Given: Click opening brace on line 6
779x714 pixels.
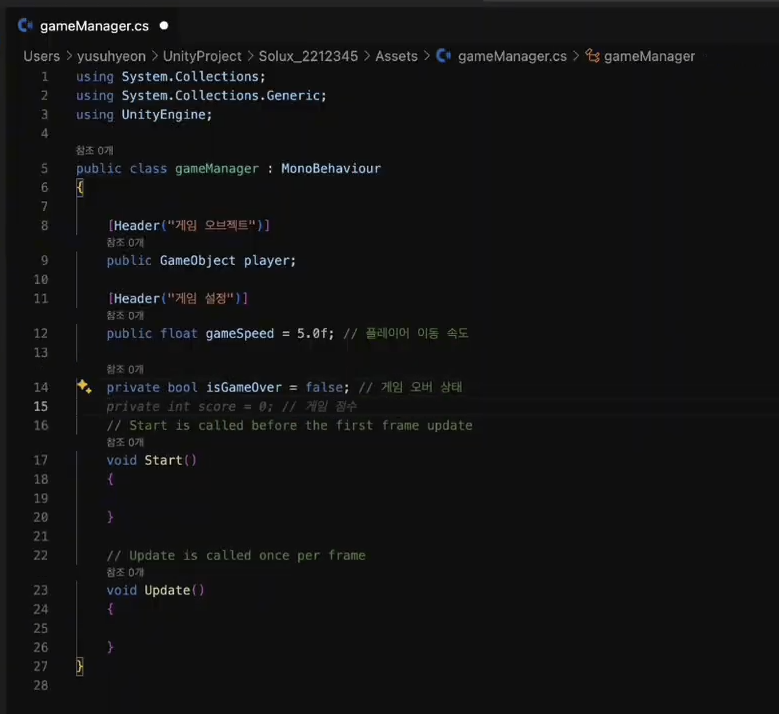Looking at the screenshot, I should (x=79, y=188).
